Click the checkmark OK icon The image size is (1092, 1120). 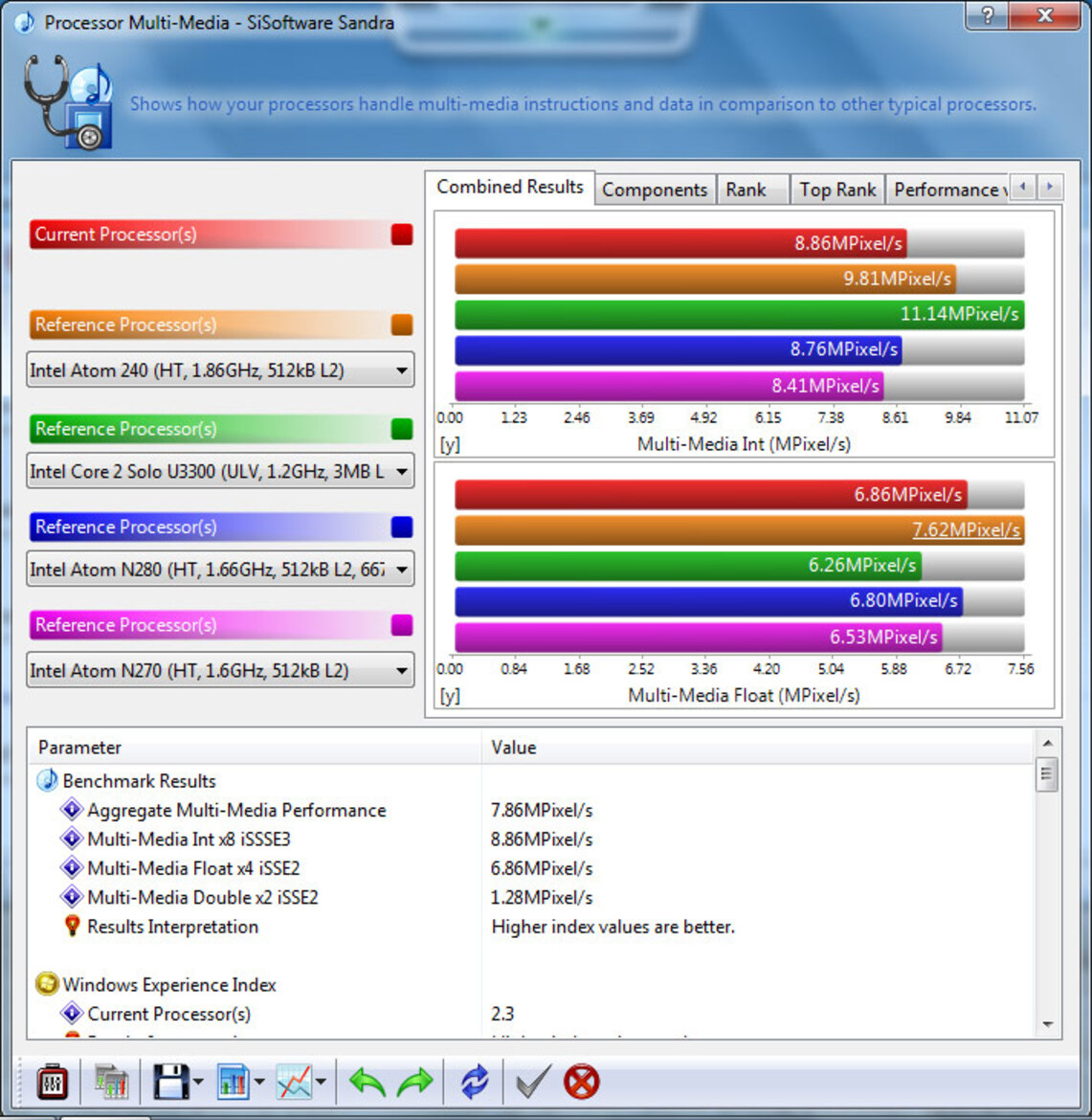coord(533,1082)
